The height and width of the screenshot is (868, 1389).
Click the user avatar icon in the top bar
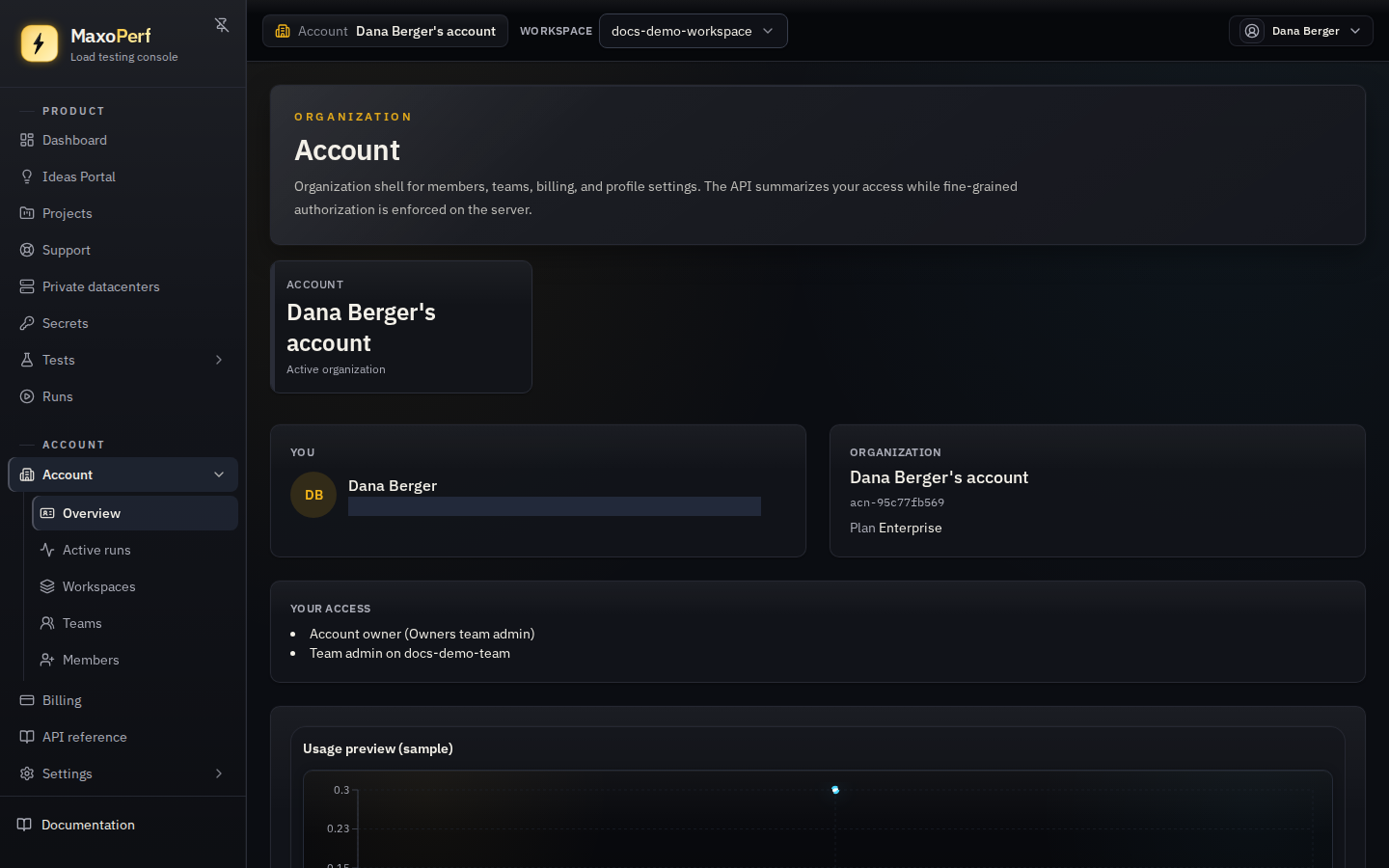[1252, 31]
